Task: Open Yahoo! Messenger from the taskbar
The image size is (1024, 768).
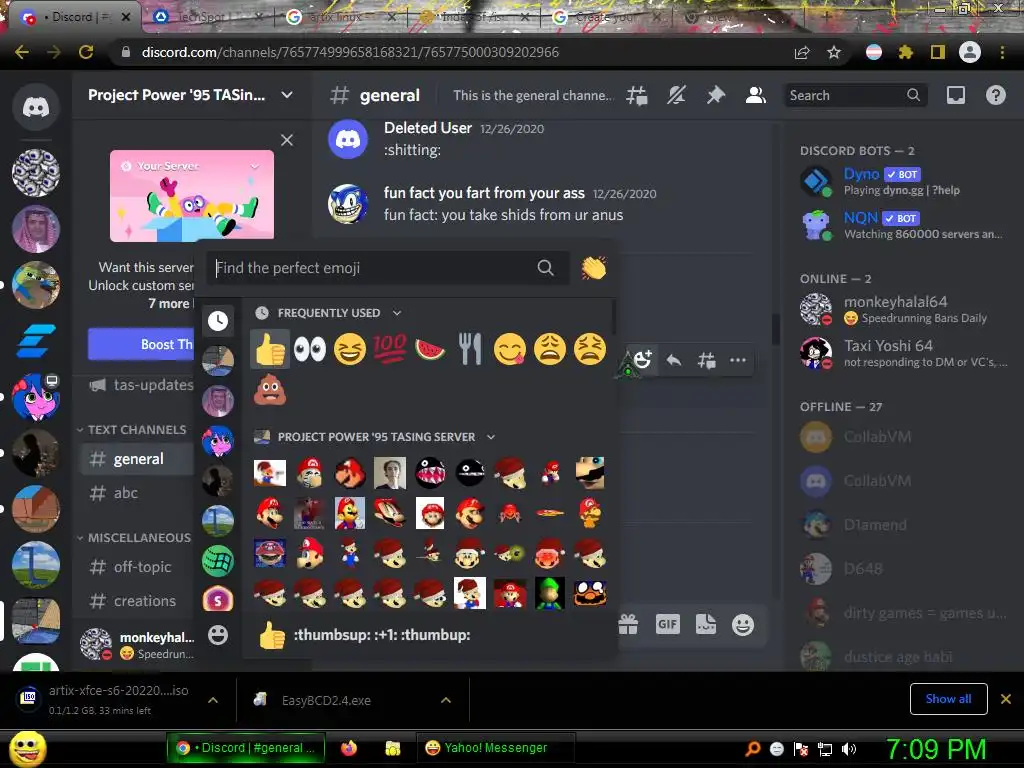Action: 494,748
